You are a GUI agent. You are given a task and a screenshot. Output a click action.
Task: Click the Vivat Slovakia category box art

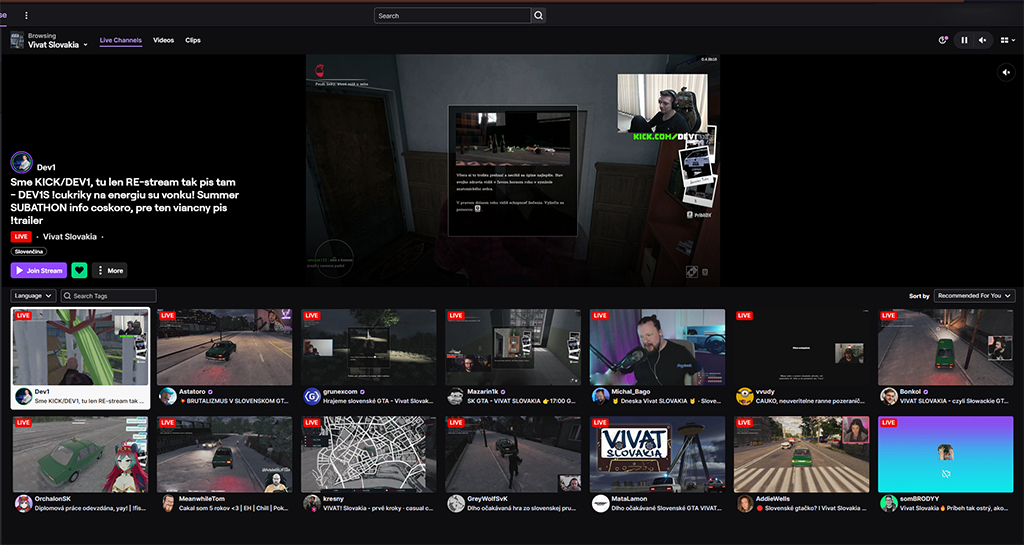(17, 40)
